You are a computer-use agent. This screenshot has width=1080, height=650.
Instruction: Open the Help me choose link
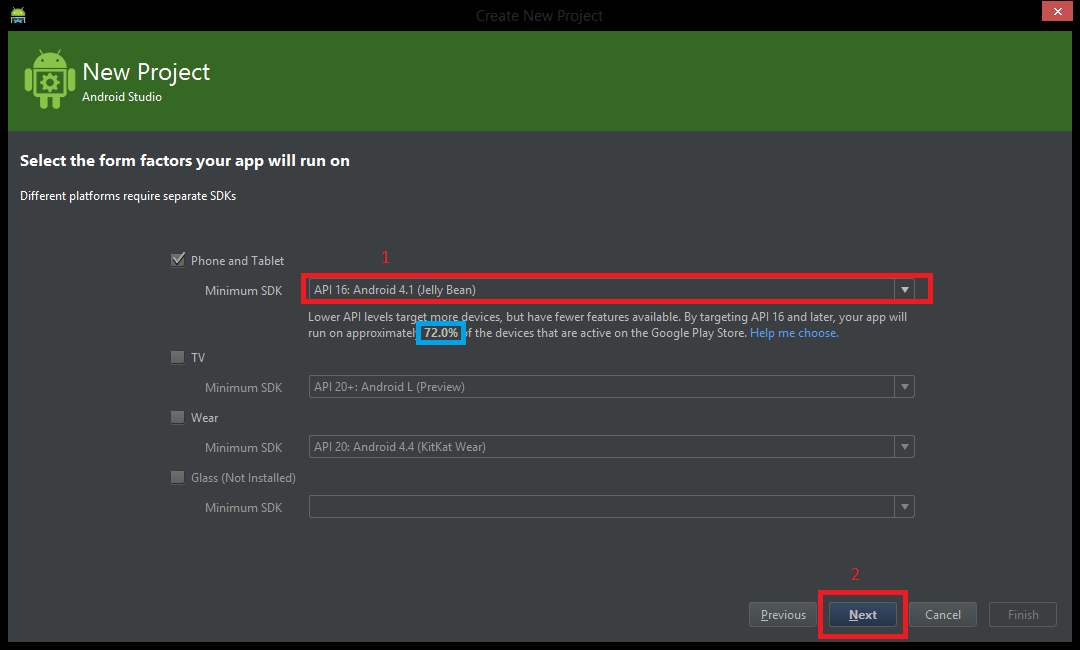pyautogui.click(x=793, y=332)
